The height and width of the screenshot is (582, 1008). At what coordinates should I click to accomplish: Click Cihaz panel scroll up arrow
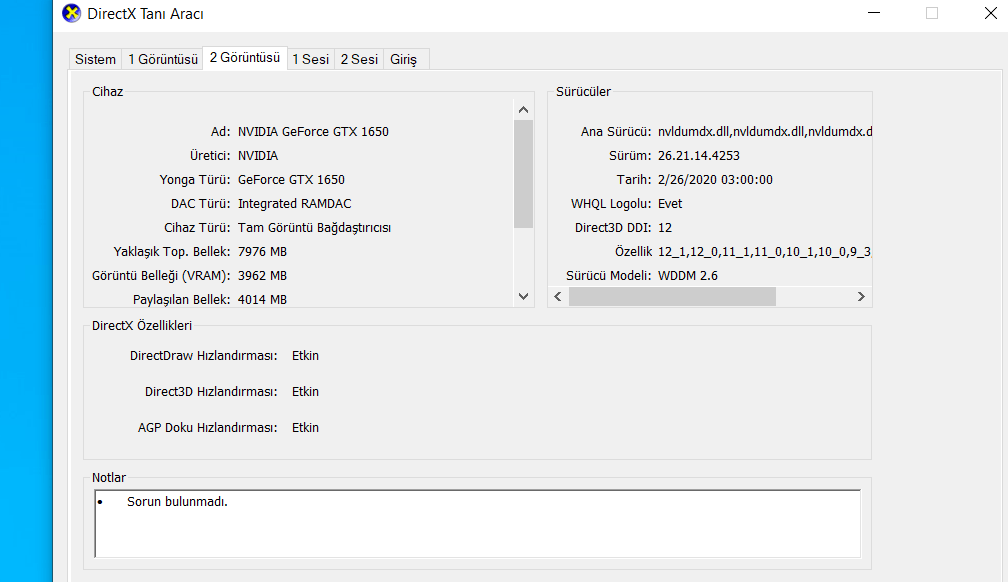pos(523,110)
